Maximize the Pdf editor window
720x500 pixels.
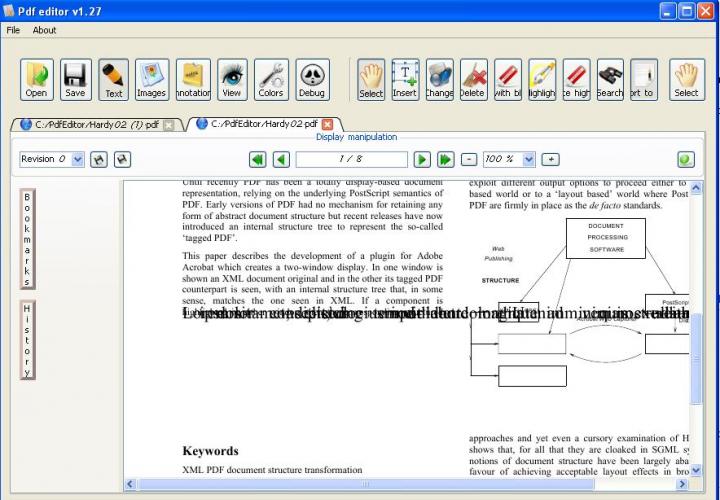[x=687, y=11]
